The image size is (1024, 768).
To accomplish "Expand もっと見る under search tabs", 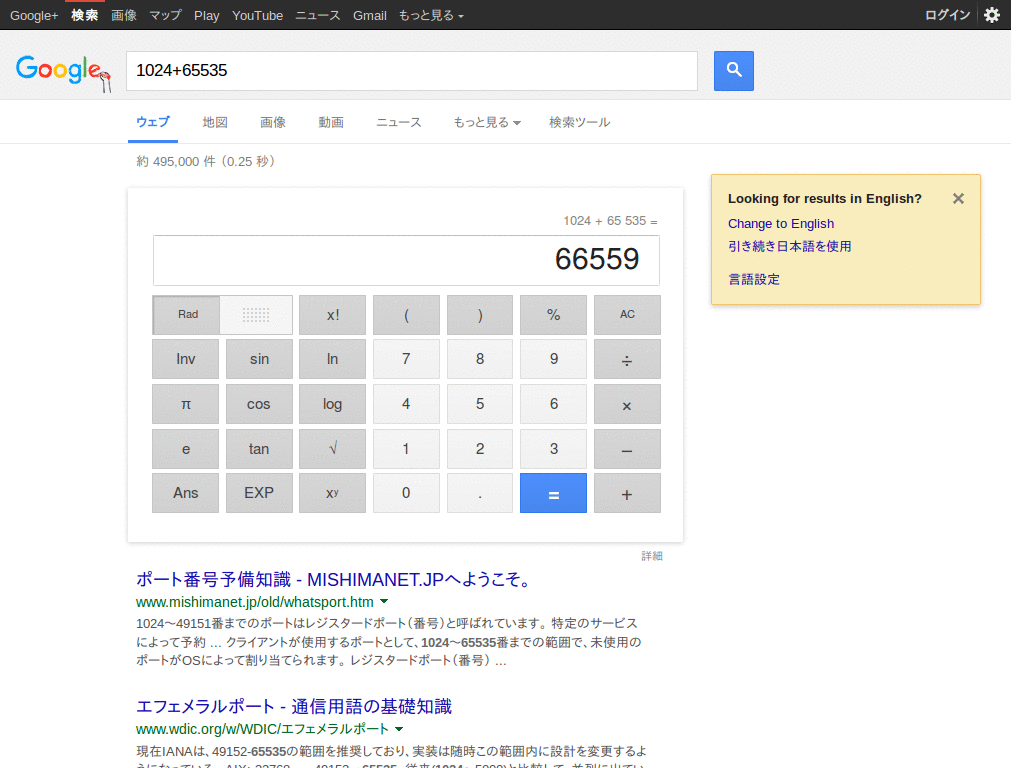I will point(487,122).
